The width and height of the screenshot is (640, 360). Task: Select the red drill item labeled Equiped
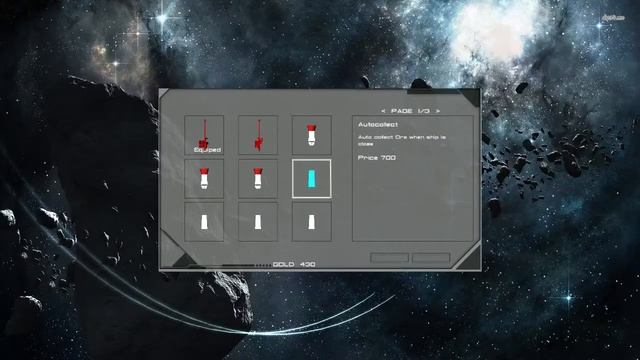[x=204, y=135]
